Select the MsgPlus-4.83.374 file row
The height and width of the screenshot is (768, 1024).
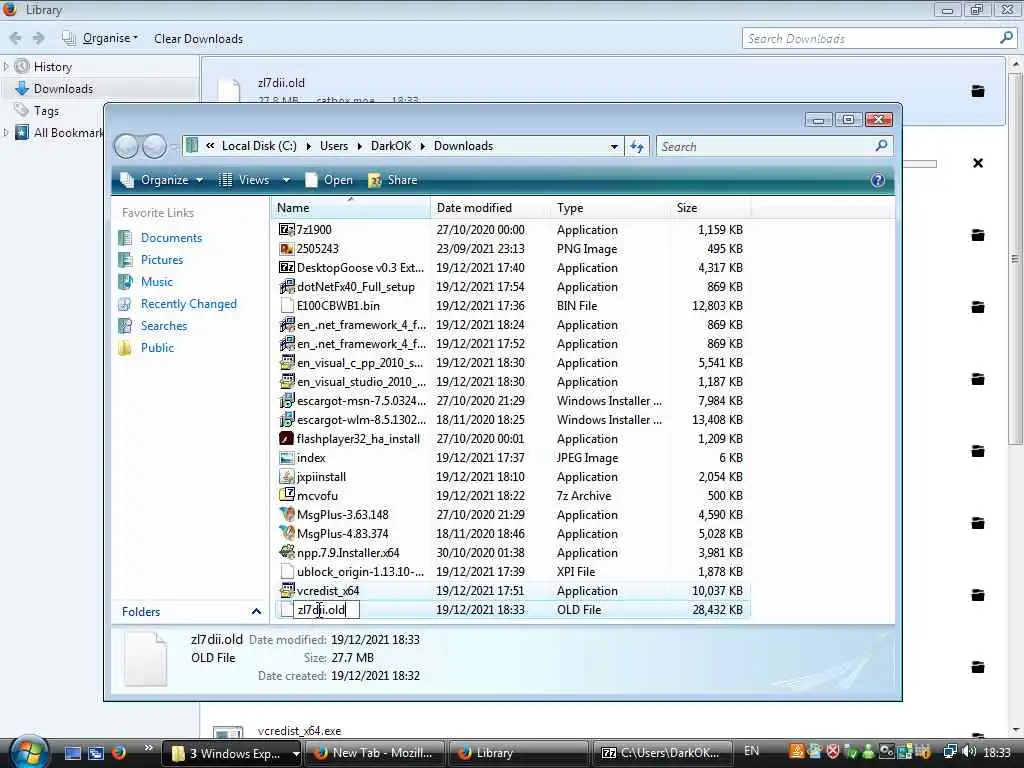(511, 534)
